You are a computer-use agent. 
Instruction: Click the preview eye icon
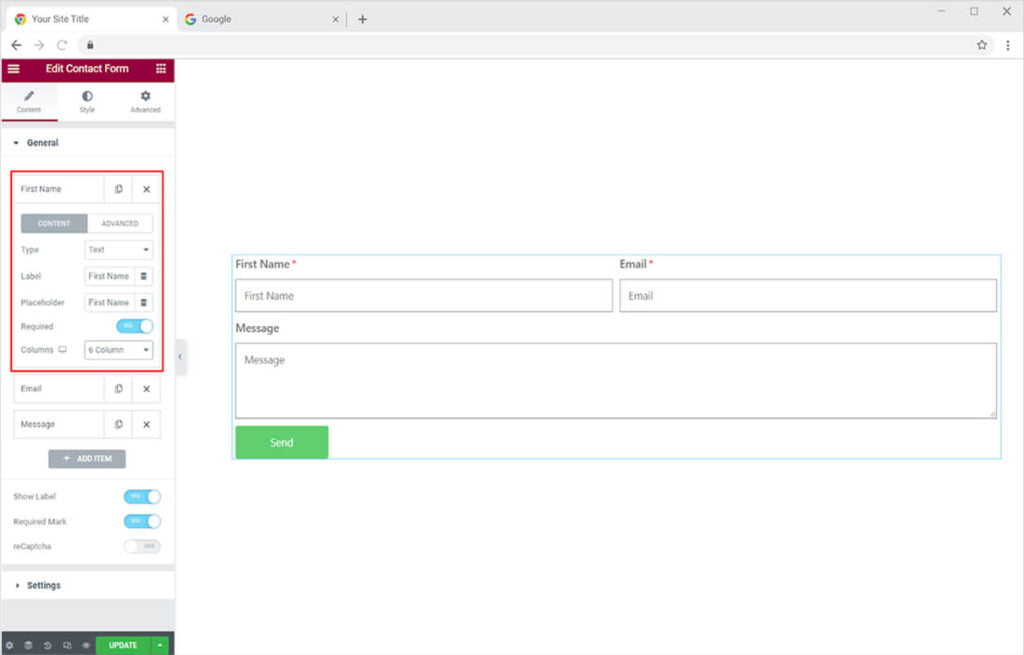[x=85, y=645]
